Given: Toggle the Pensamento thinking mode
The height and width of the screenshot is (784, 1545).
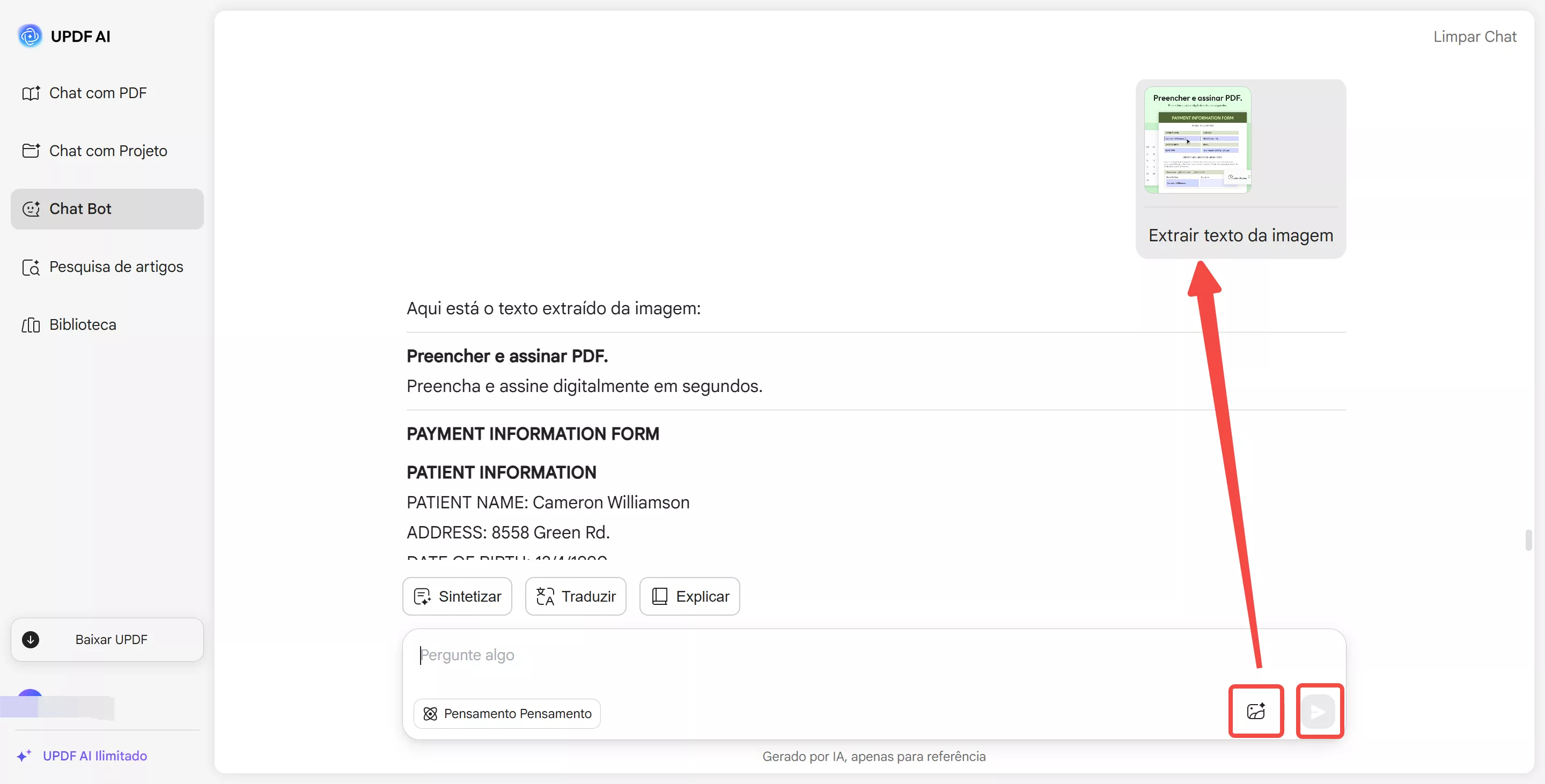Looking at the screenshot, I should click(x=507, y=714).
